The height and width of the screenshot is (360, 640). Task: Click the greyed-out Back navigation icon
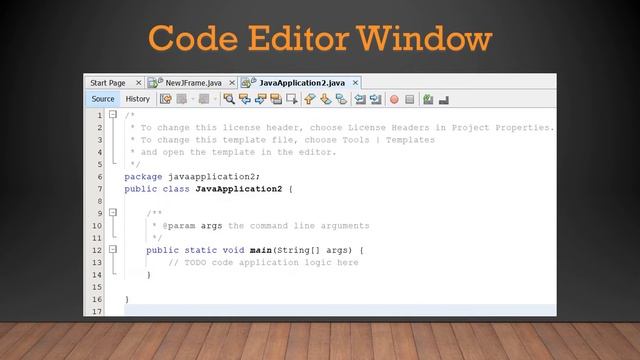pos(182,99)
